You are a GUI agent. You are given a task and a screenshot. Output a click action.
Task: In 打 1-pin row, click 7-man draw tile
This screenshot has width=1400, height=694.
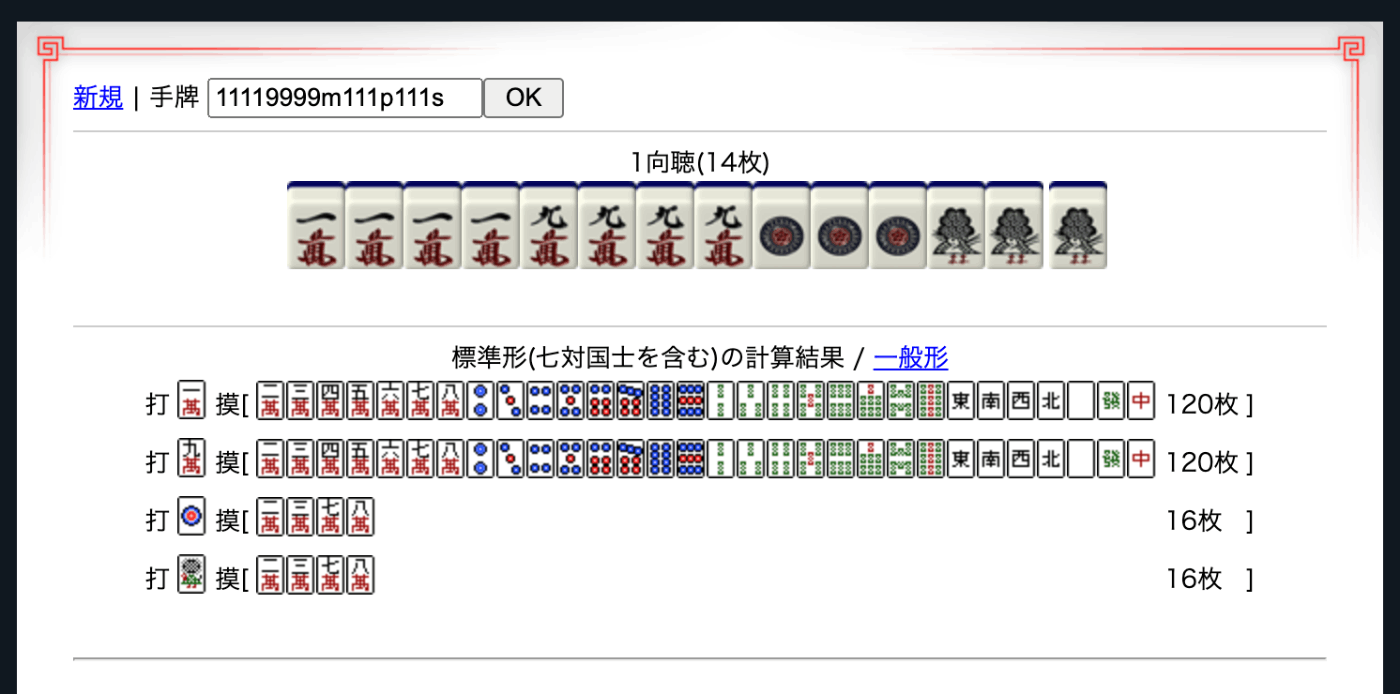(x=330, y=516)
